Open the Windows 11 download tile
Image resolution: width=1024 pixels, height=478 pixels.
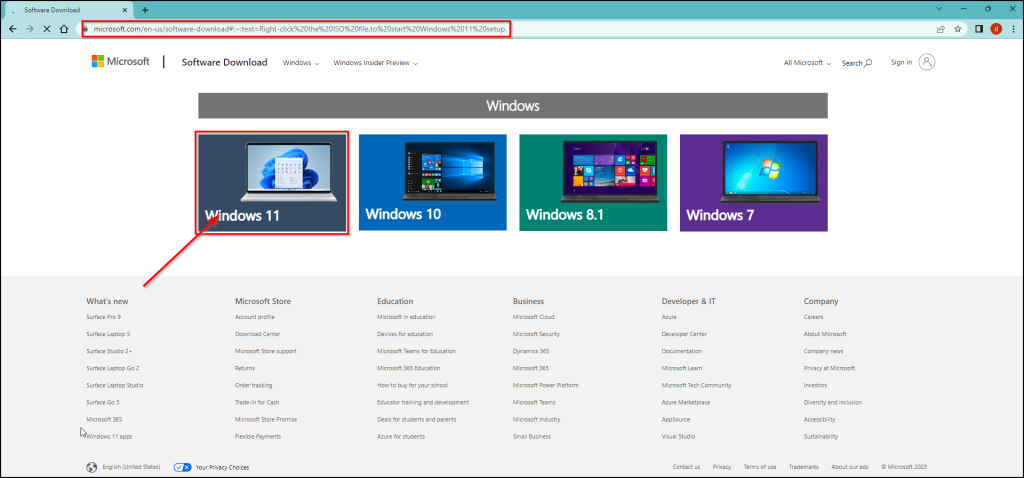tap(273, 183)
